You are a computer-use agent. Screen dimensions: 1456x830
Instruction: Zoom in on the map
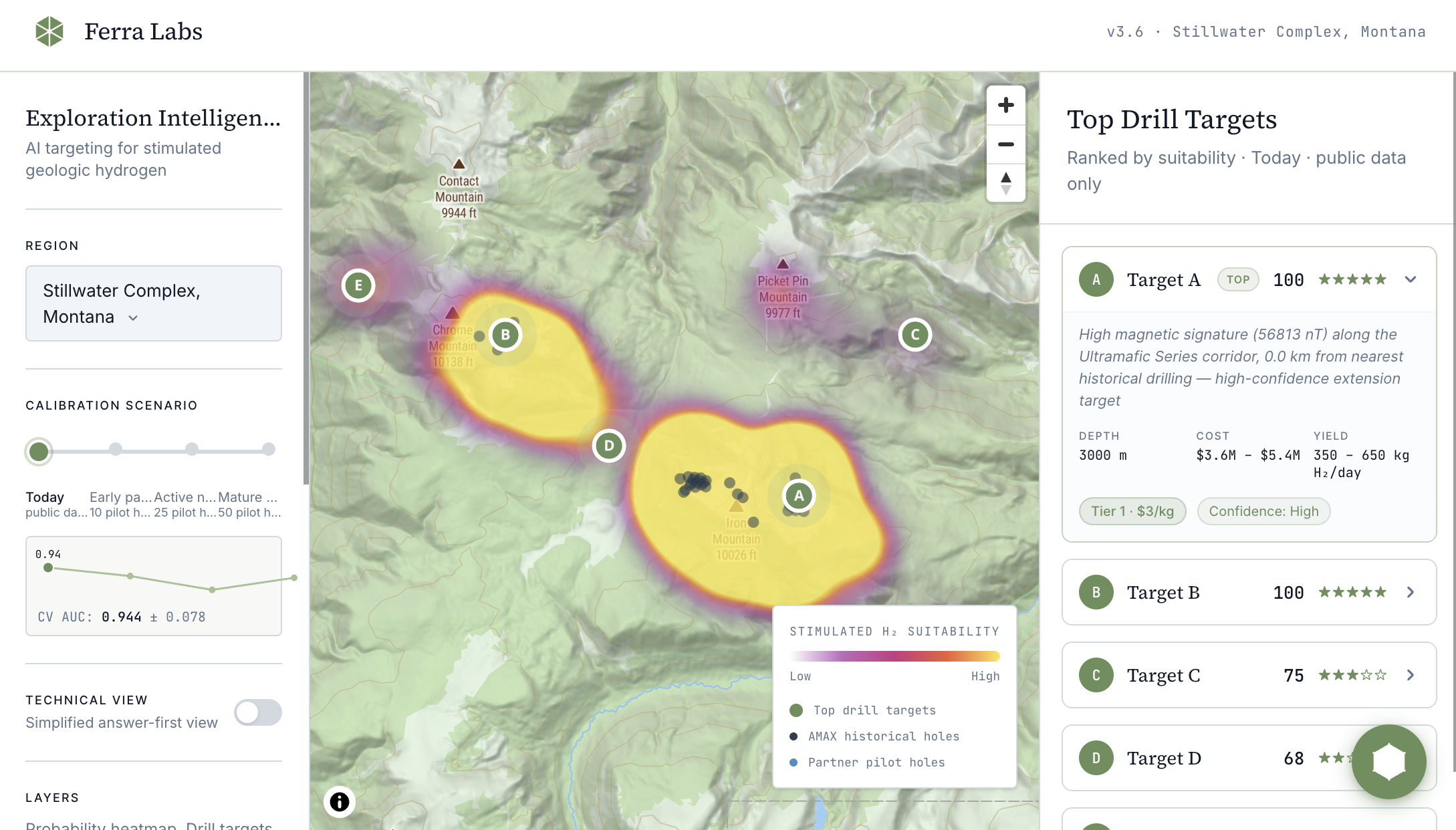tap(1006, 105)
